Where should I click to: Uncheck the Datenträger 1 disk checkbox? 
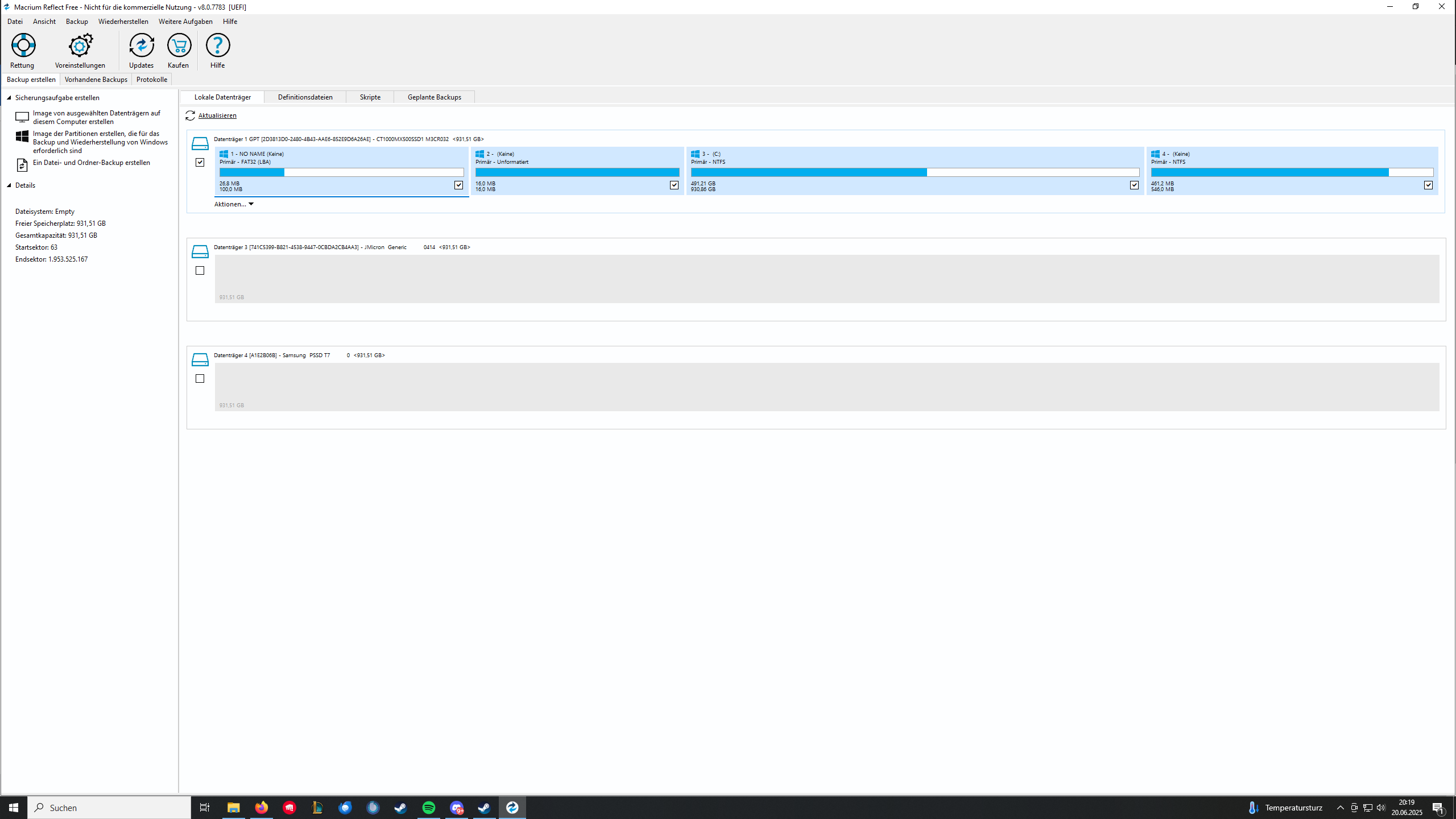[x=200, y=163]
